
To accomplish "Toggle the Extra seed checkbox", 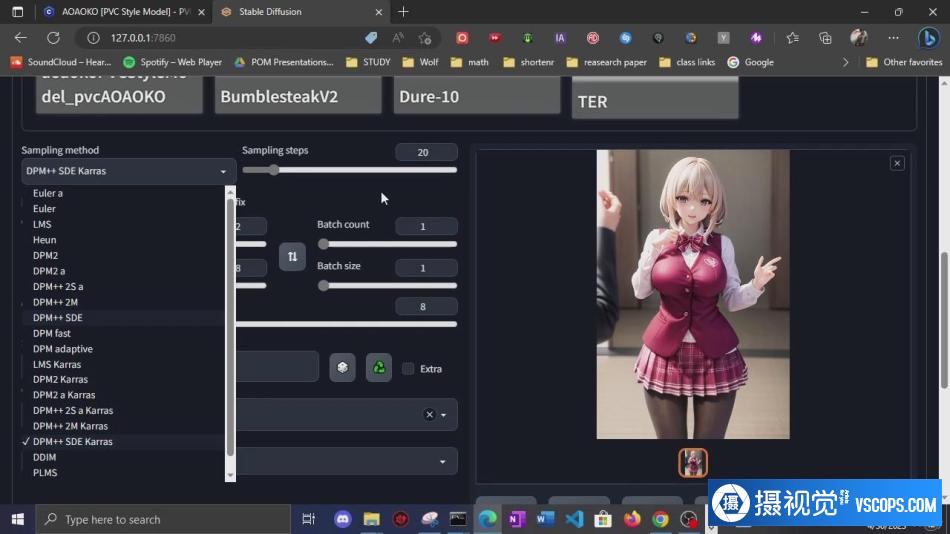I will pyautogui.click(x=408, y=369).
